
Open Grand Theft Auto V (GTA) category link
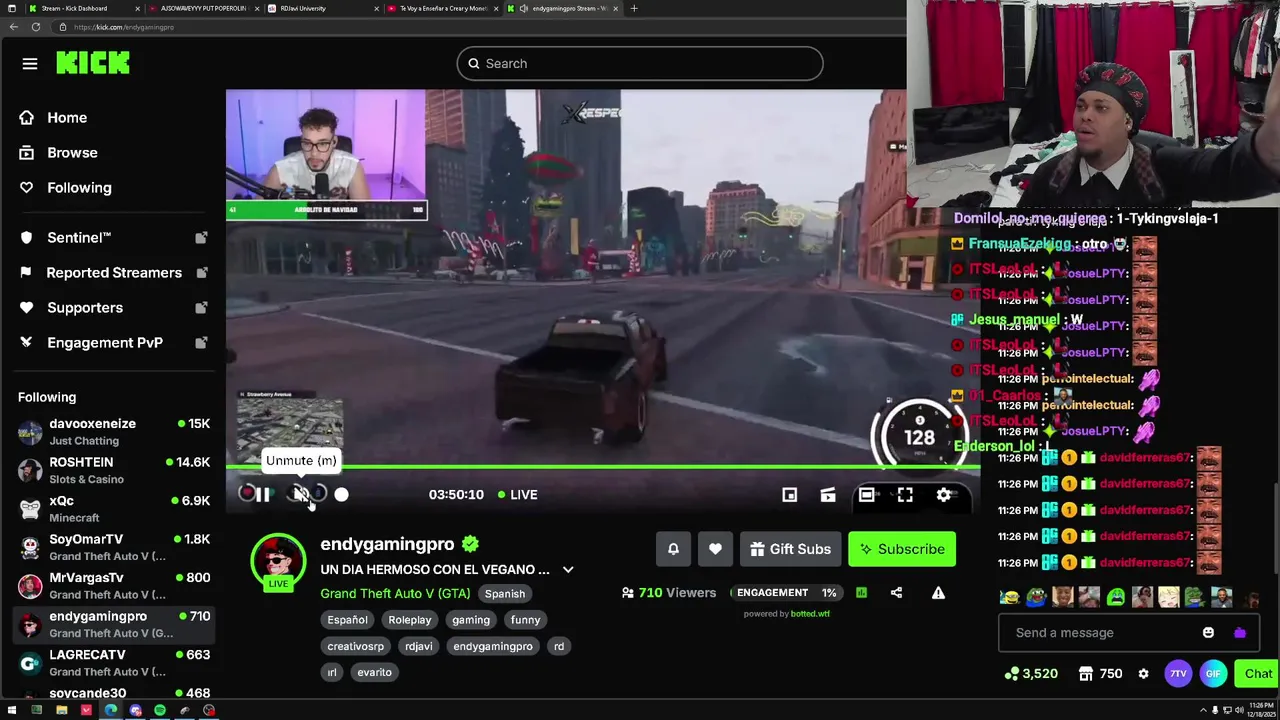click(x=395, y=593)
